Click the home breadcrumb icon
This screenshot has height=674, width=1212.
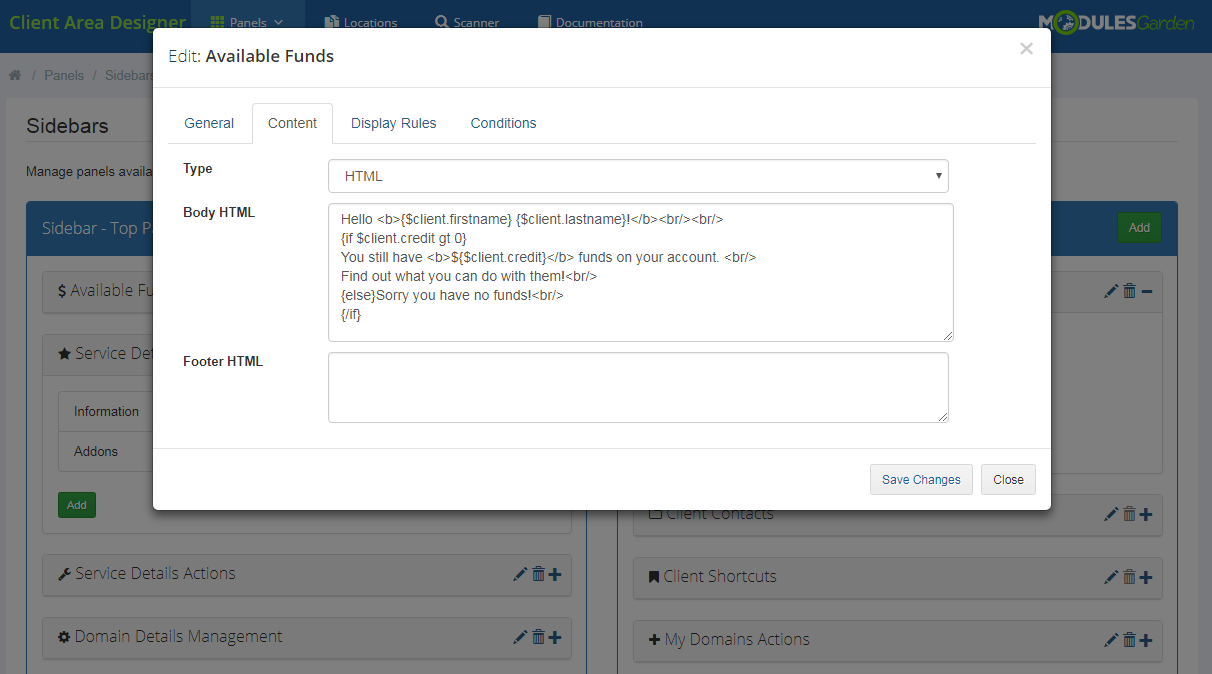pos(15,75)
